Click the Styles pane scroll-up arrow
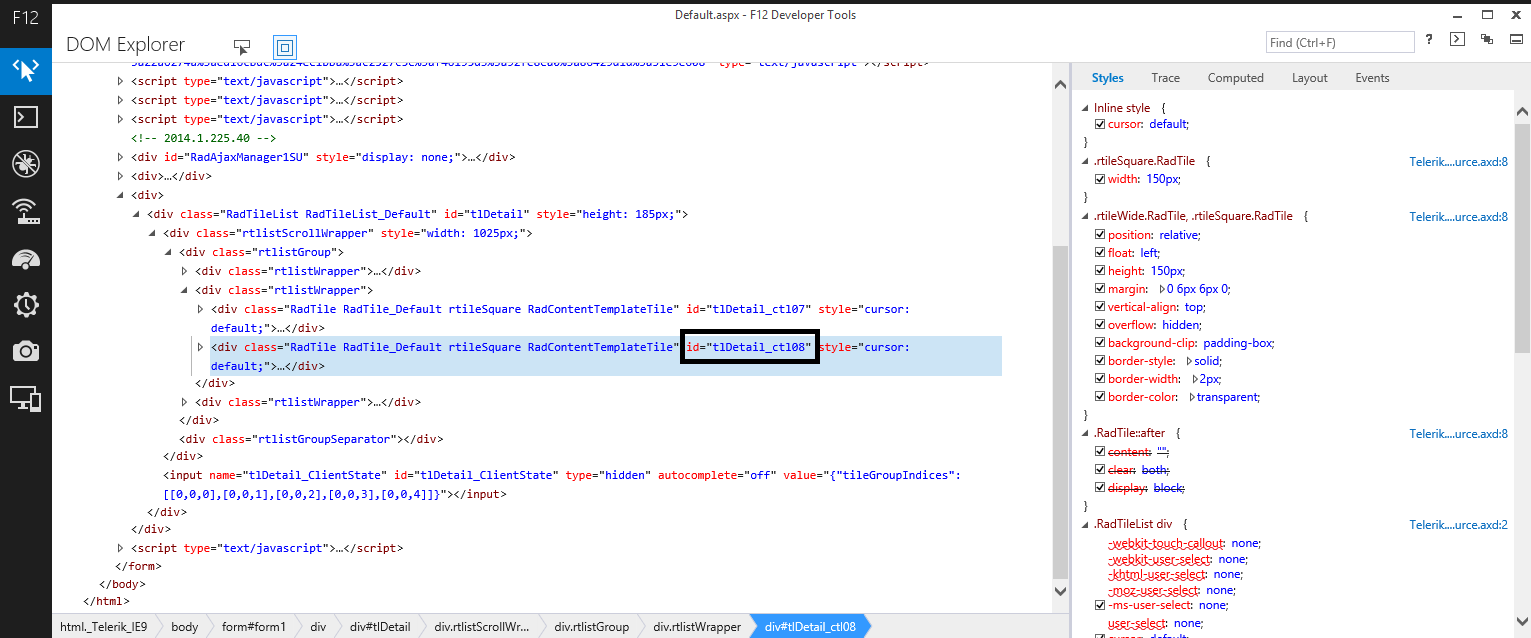The height and width of the screenshot is (638, 1531). (1522, 112)
